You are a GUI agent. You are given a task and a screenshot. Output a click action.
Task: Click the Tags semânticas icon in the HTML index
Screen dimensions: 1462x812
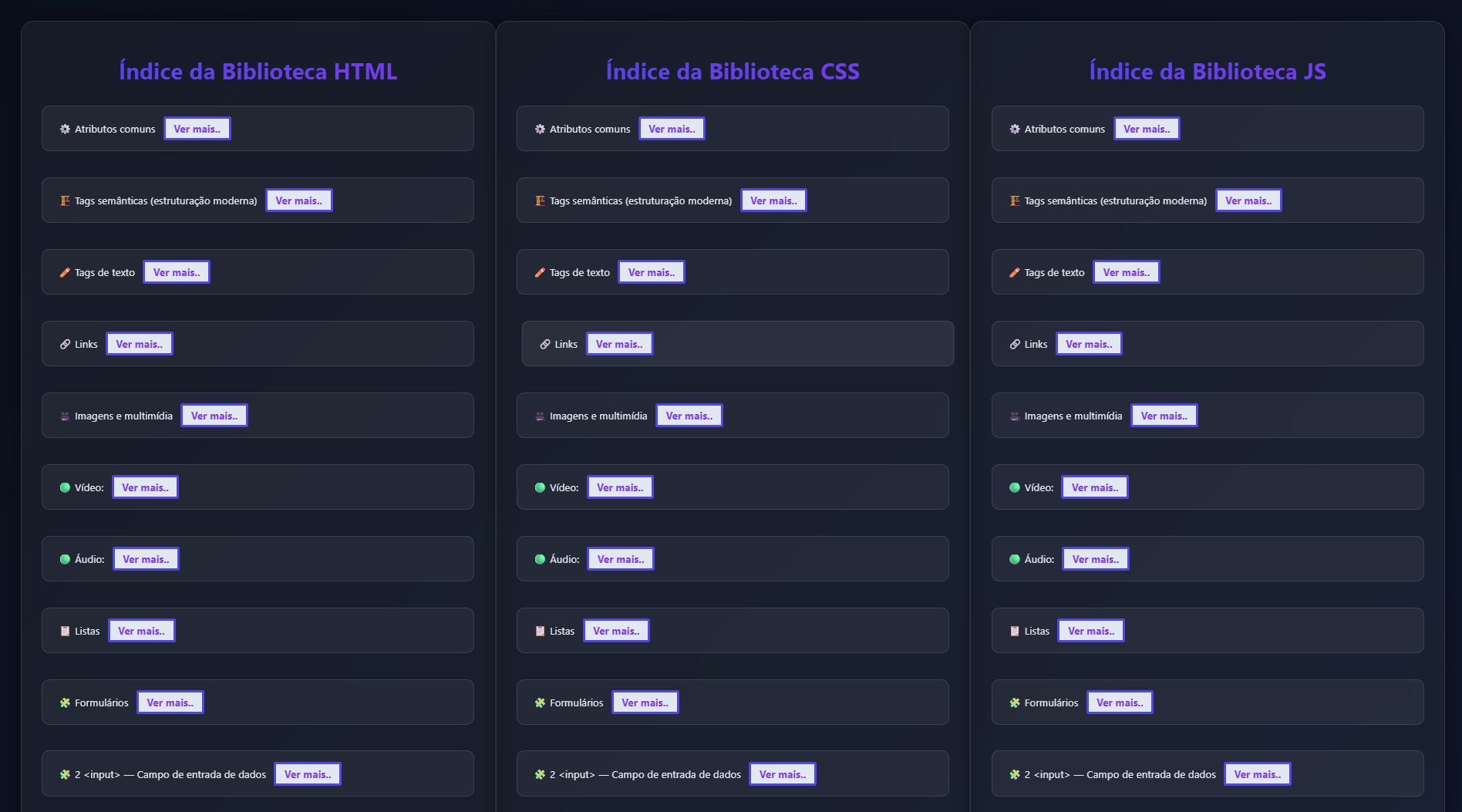(x=65, y=201)
